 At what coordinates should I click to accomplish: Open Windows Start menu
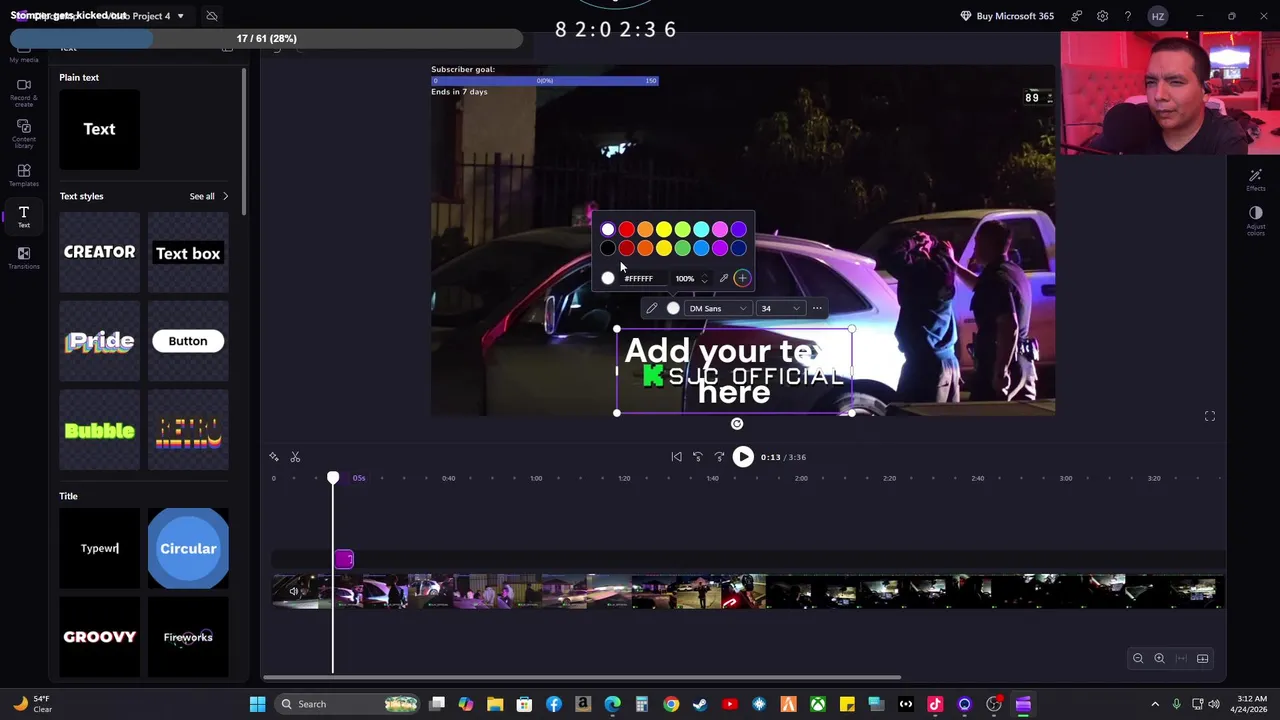[x=257, y=704]
